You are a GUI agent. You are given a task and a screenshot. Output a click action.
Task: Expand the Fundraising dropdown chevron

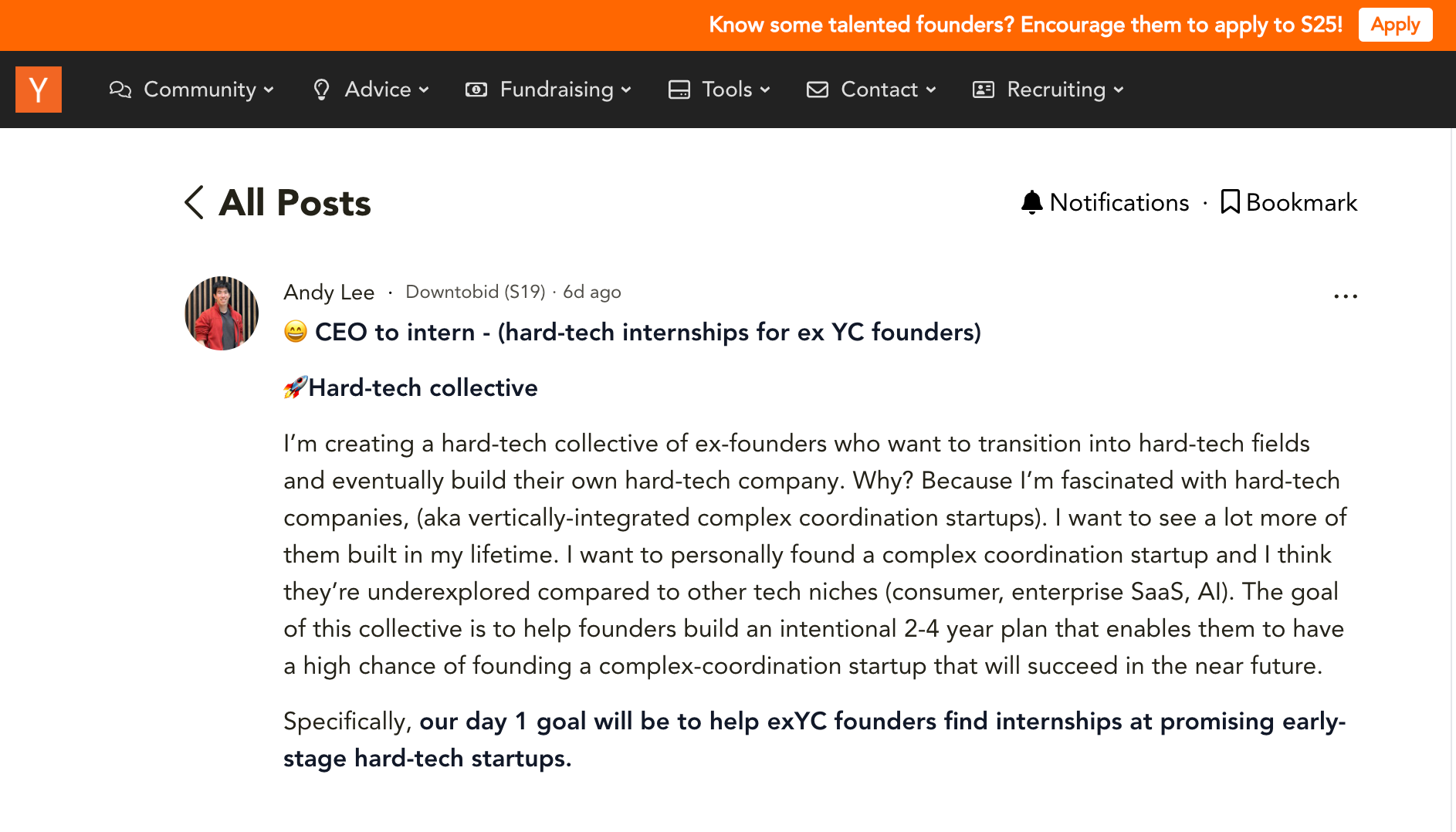click(626, 90)
